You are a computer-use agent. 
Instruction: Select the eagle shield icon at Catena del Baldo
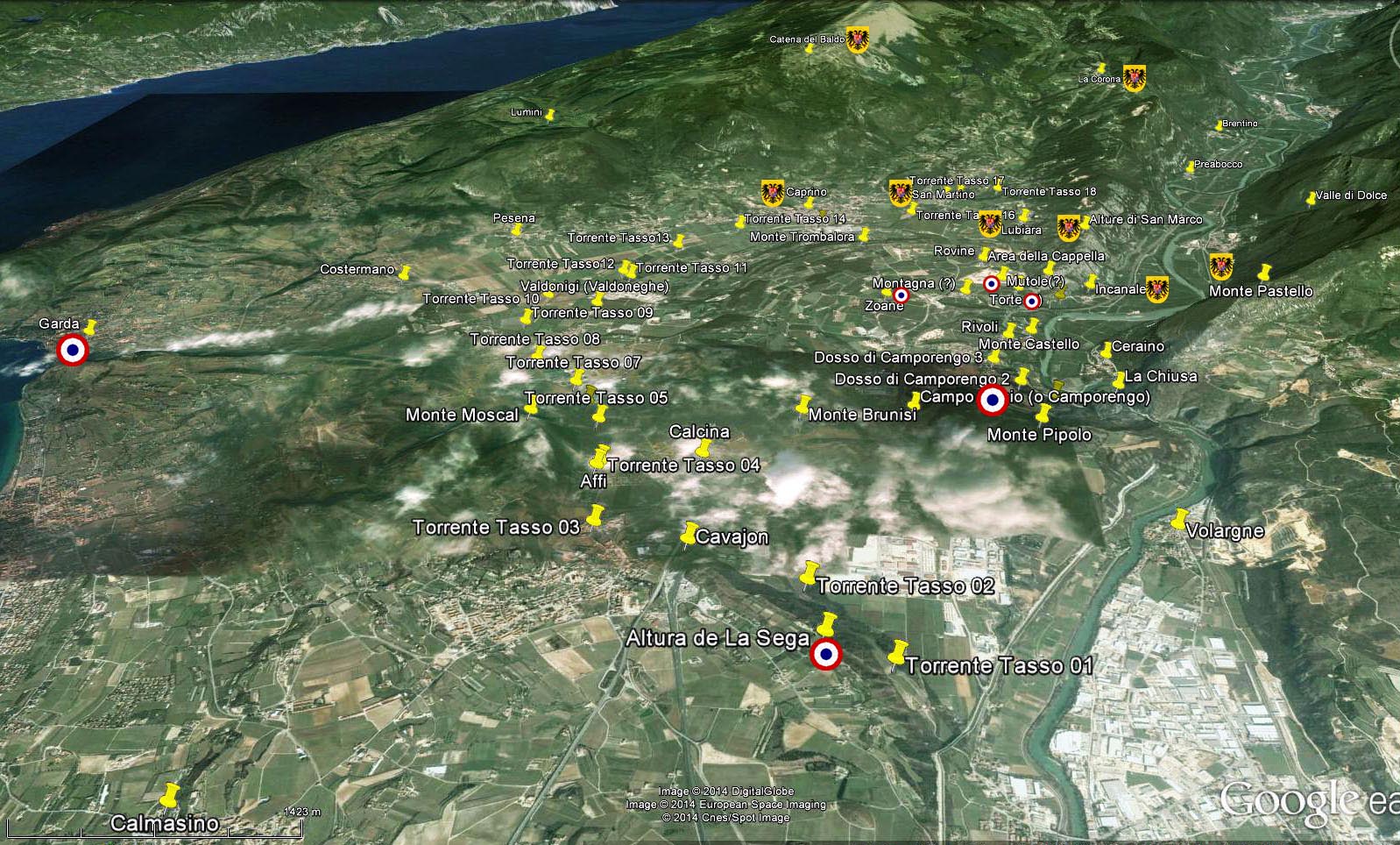(857, 40)
